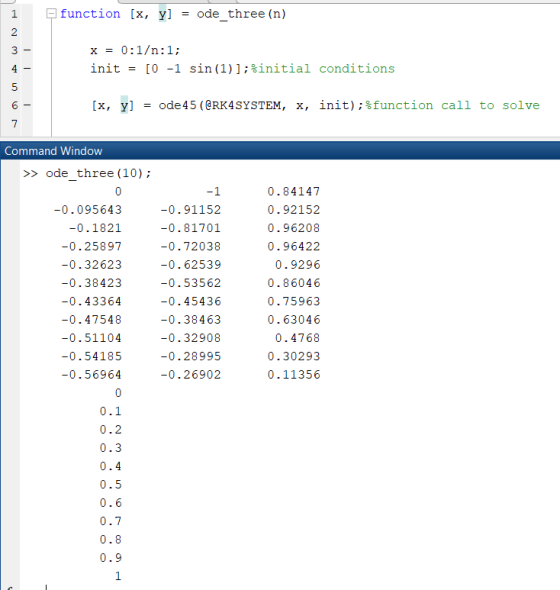Image resolution: width=560 pixels, height=590 pixels.
Task: Click 'sin(1)' in the init vector
Action: [x=212, y=69]
